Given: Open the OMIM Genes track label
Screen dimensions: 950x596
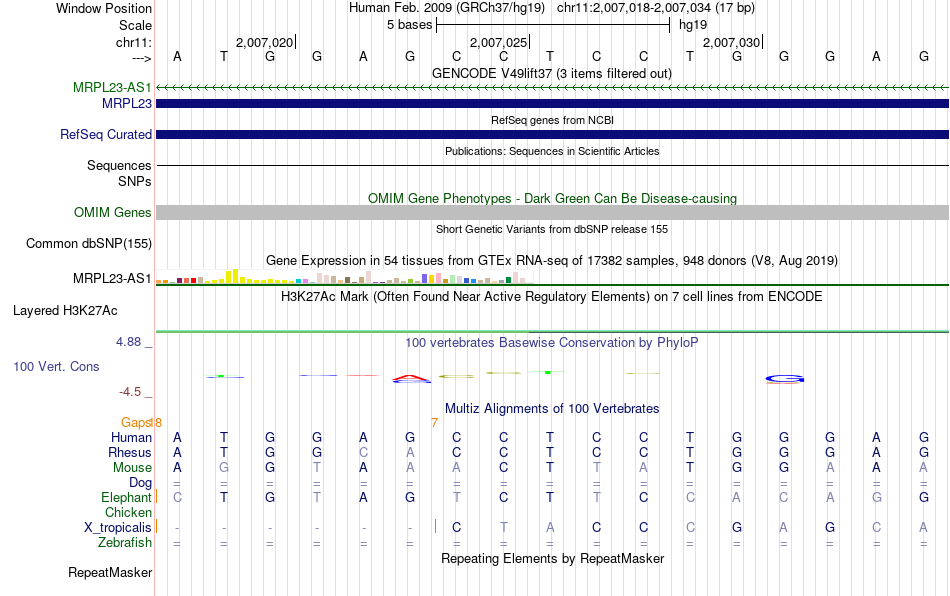Looking at the screenshot, I should point(113,213).
